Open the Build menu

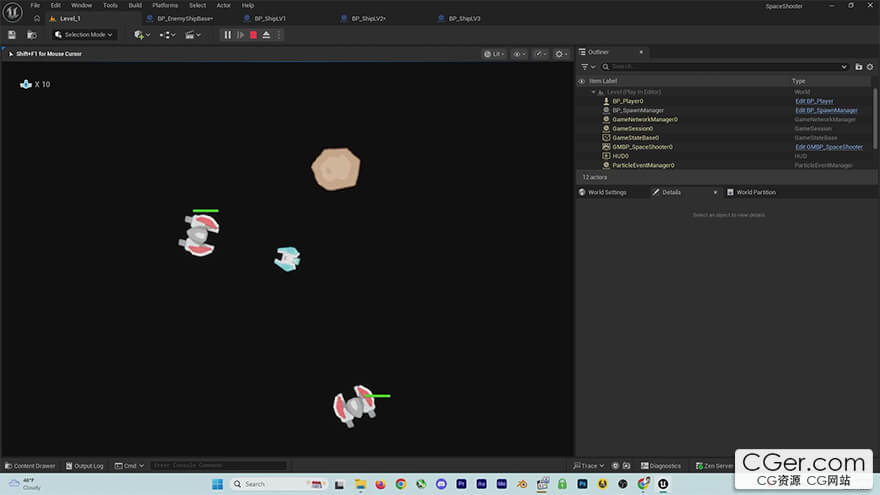(x=135, y=5)
